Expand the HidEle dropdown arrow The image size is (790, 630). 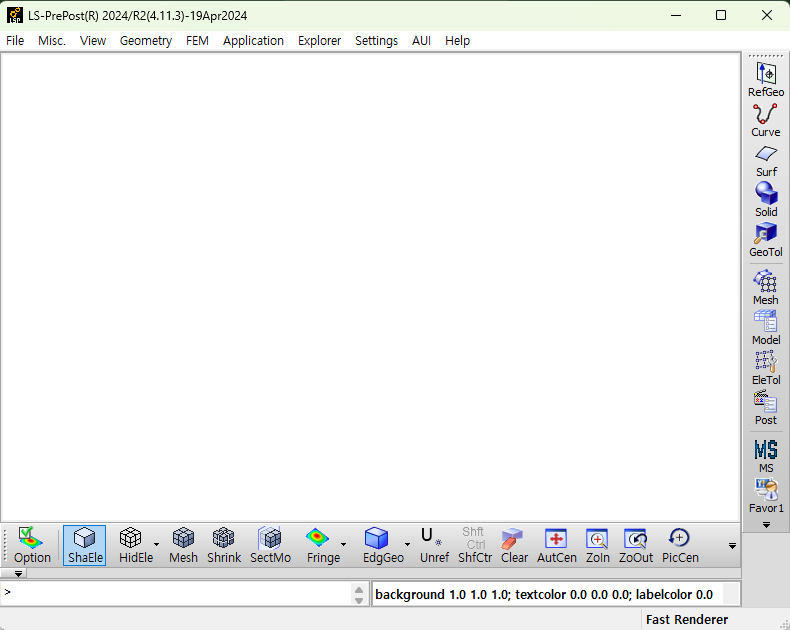click(x=156, y=544)
